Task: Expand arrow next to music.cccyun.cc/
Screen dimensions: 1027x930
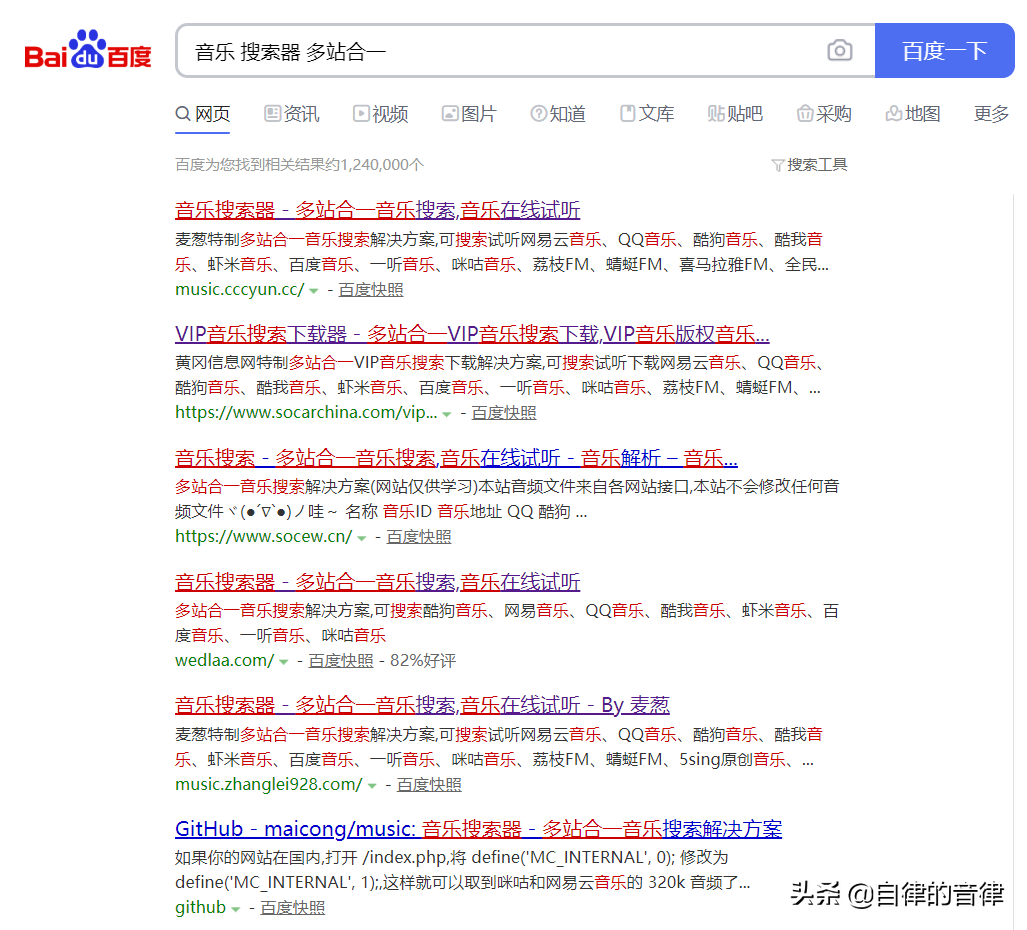Action: [x=314, y=291]
